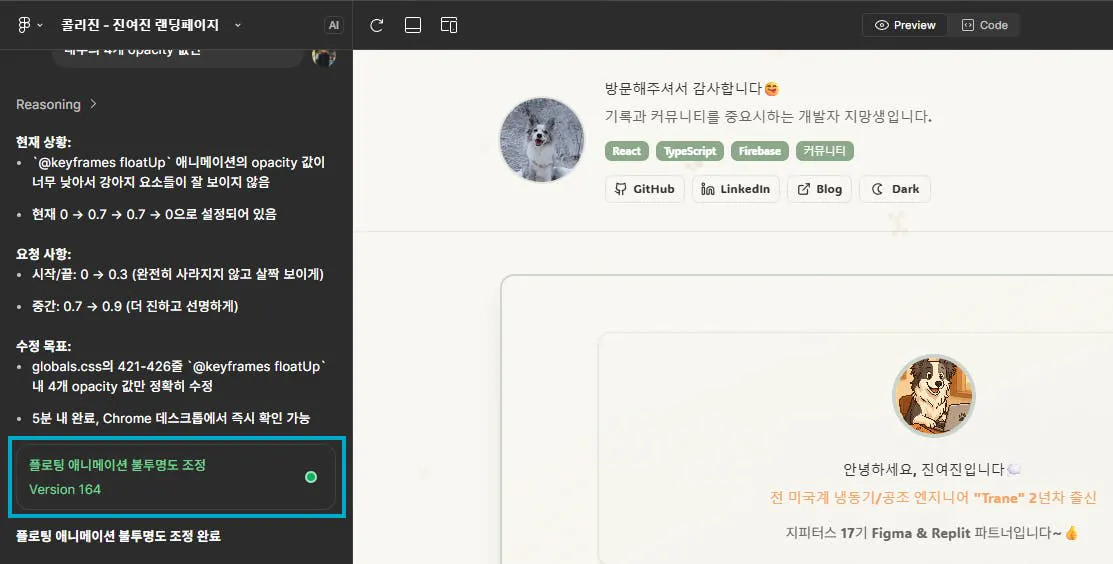Click the 수정 목표 heading
1113x564 pixels.
(44, 346)
